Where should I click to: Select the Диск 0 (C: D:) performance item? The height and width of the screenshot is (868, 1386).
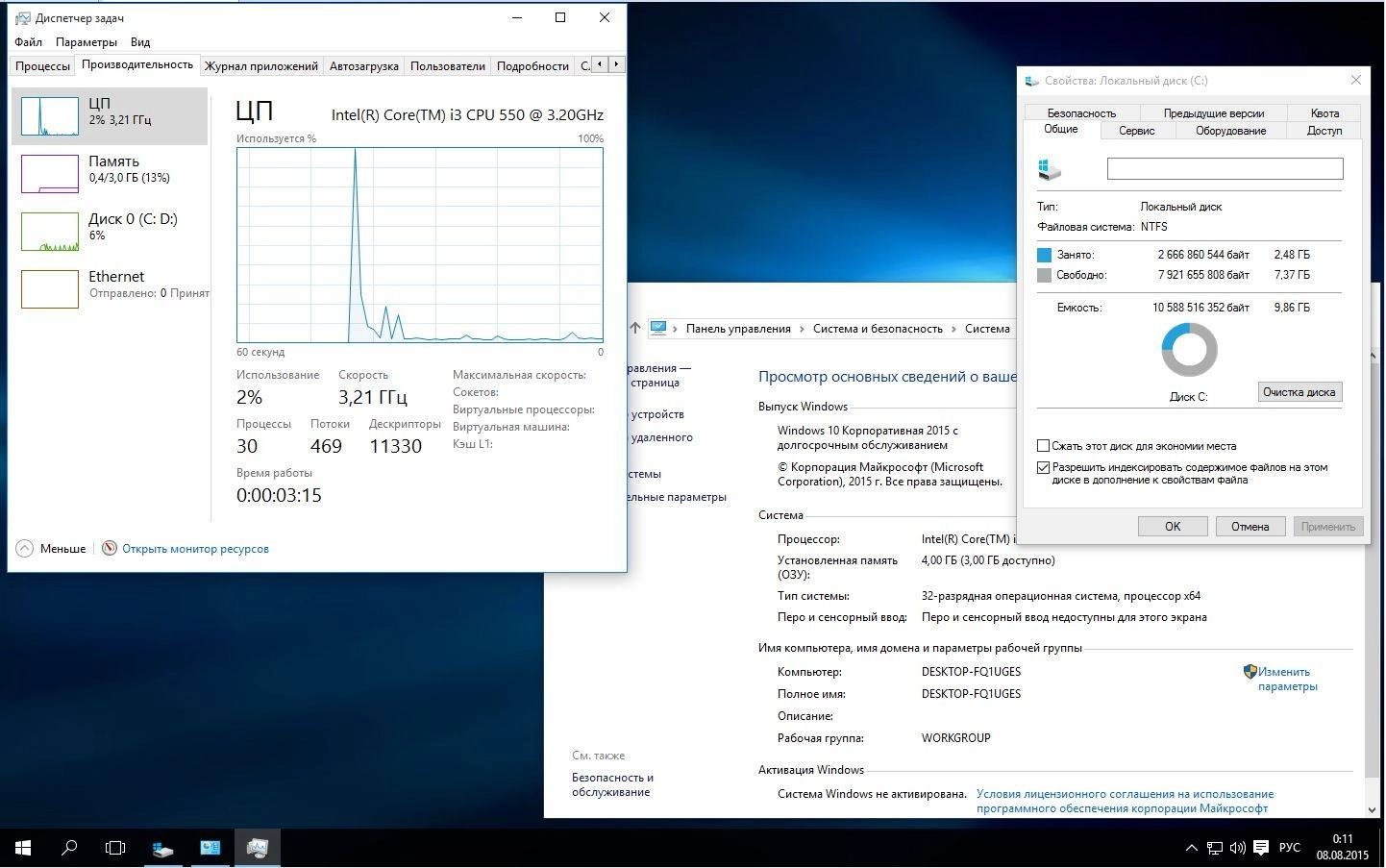pos(110,231)
